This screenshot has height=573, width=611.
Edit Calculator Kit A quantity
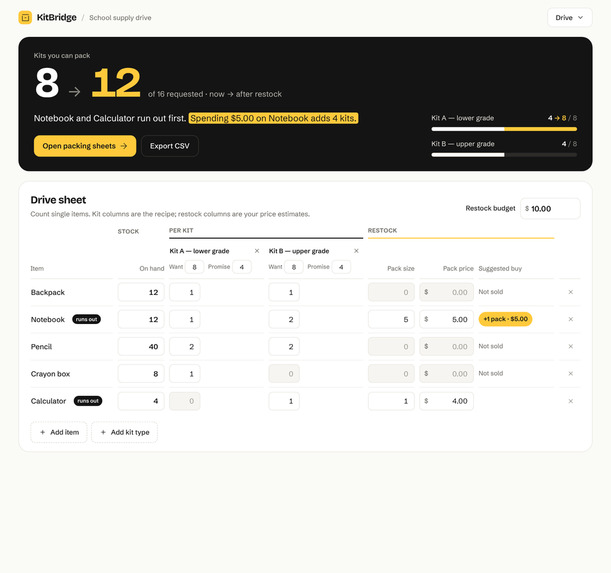coord(185,401)
